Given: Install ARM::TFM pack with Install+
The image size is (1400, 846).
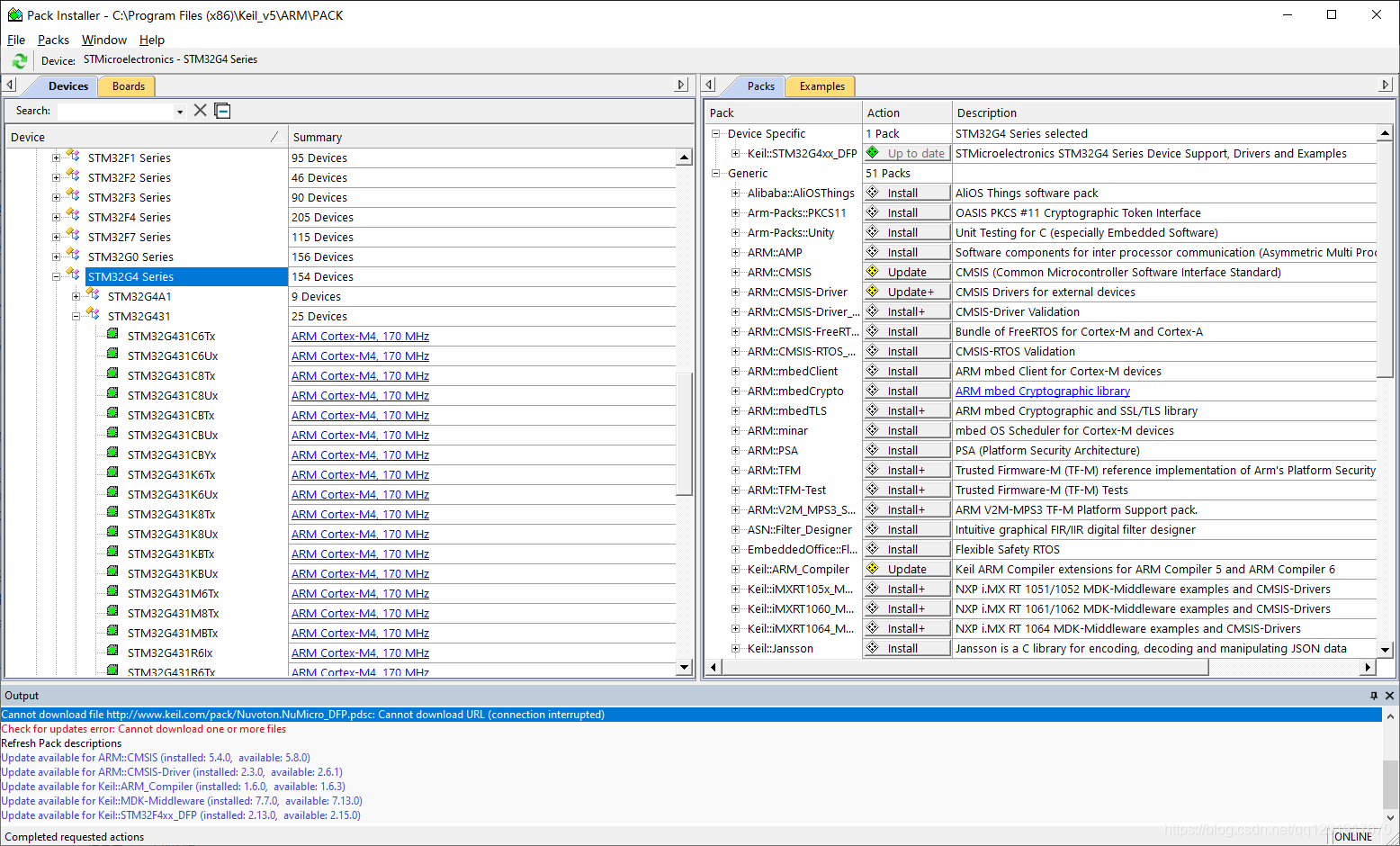Looking at the screenshot, I should pyautogui.click(x=907, y=470).
